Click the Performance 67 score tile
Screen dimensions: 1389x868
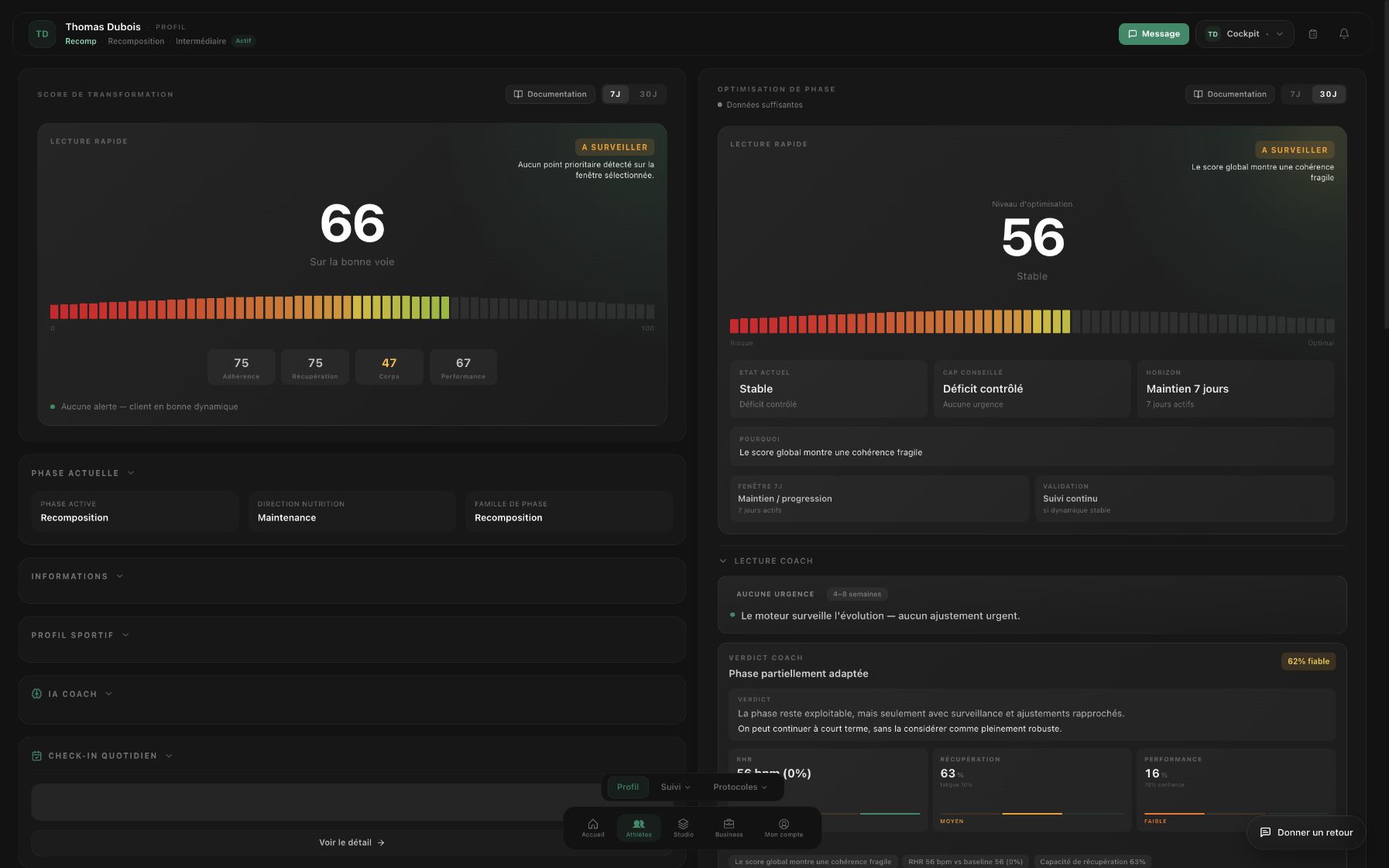(463, 367)
